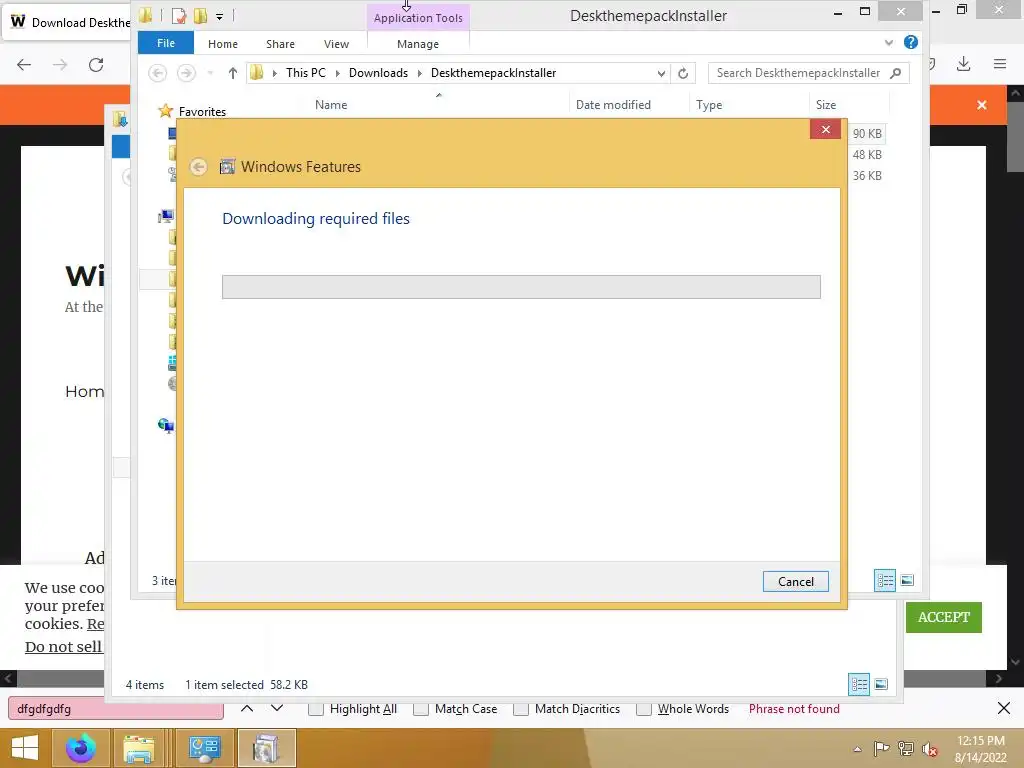Screen dimensions: 1024x768
Task: Click find bar text field dfgdfgdfg
Action: click(116, 709)
